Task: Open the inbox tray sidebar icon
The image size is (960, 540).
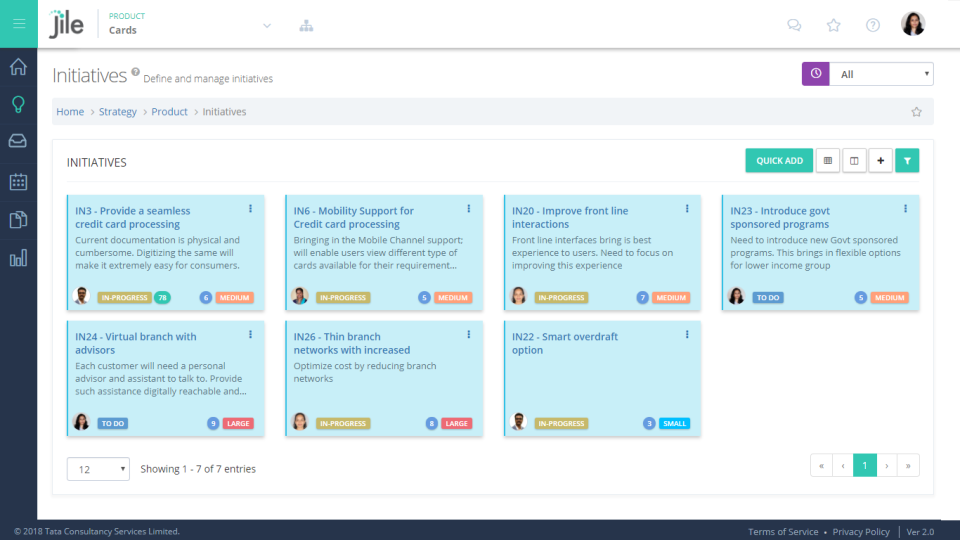Action: click(18, 141)
